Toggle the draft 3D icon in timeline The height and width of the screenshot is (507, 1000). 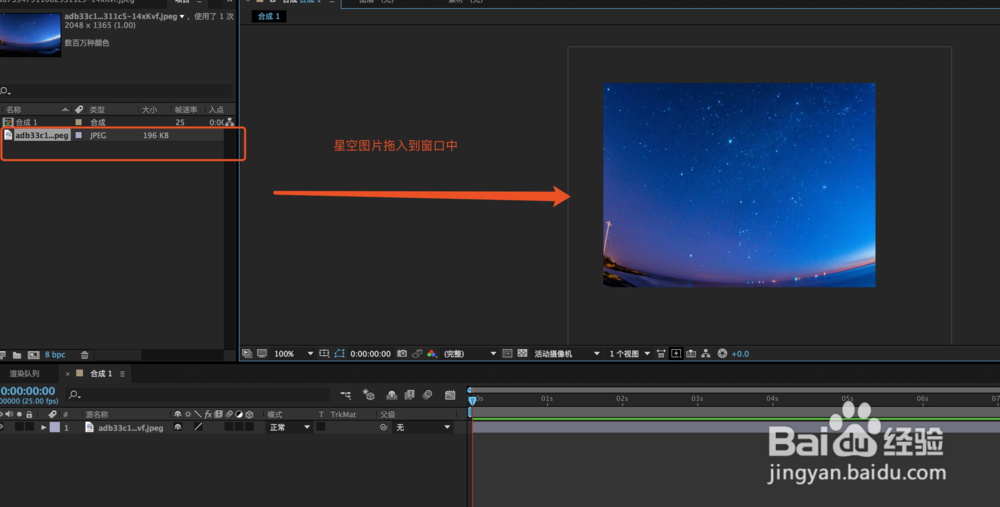pyautogui.click(x=368, y=395)
